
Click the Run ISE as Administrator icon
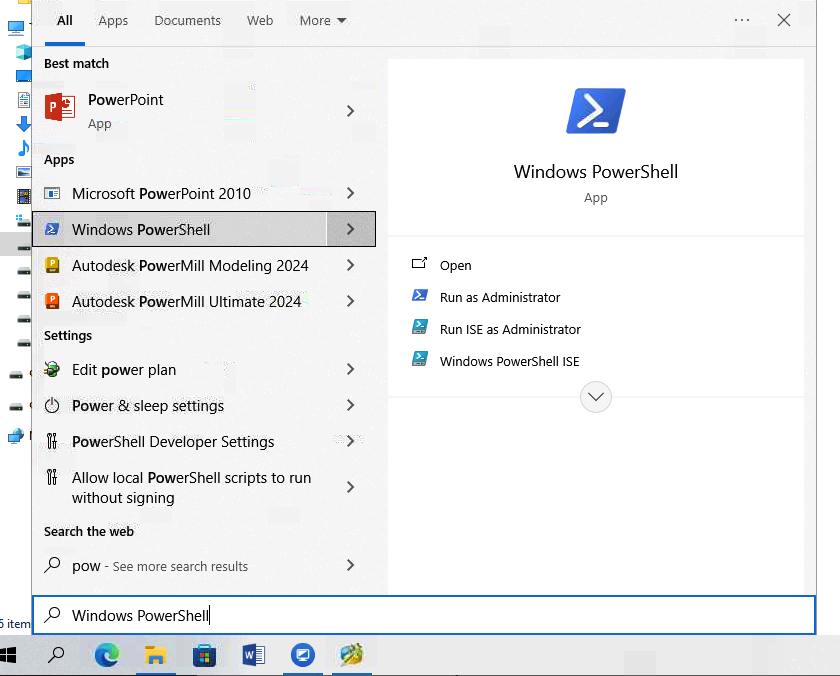tap(419, 327)
